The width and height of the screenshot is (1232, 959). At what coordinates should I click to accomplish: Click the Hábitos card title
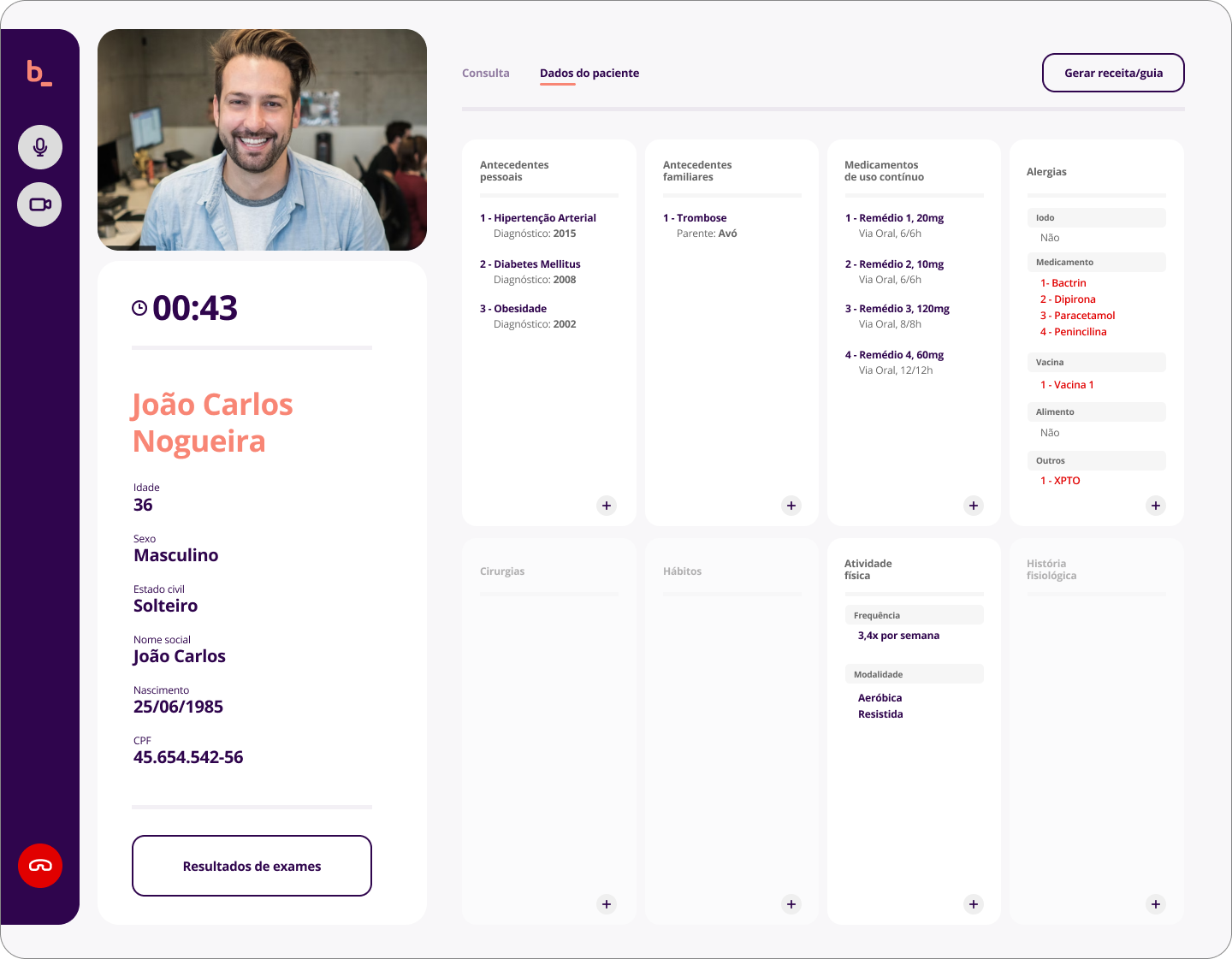click(682, 571)
